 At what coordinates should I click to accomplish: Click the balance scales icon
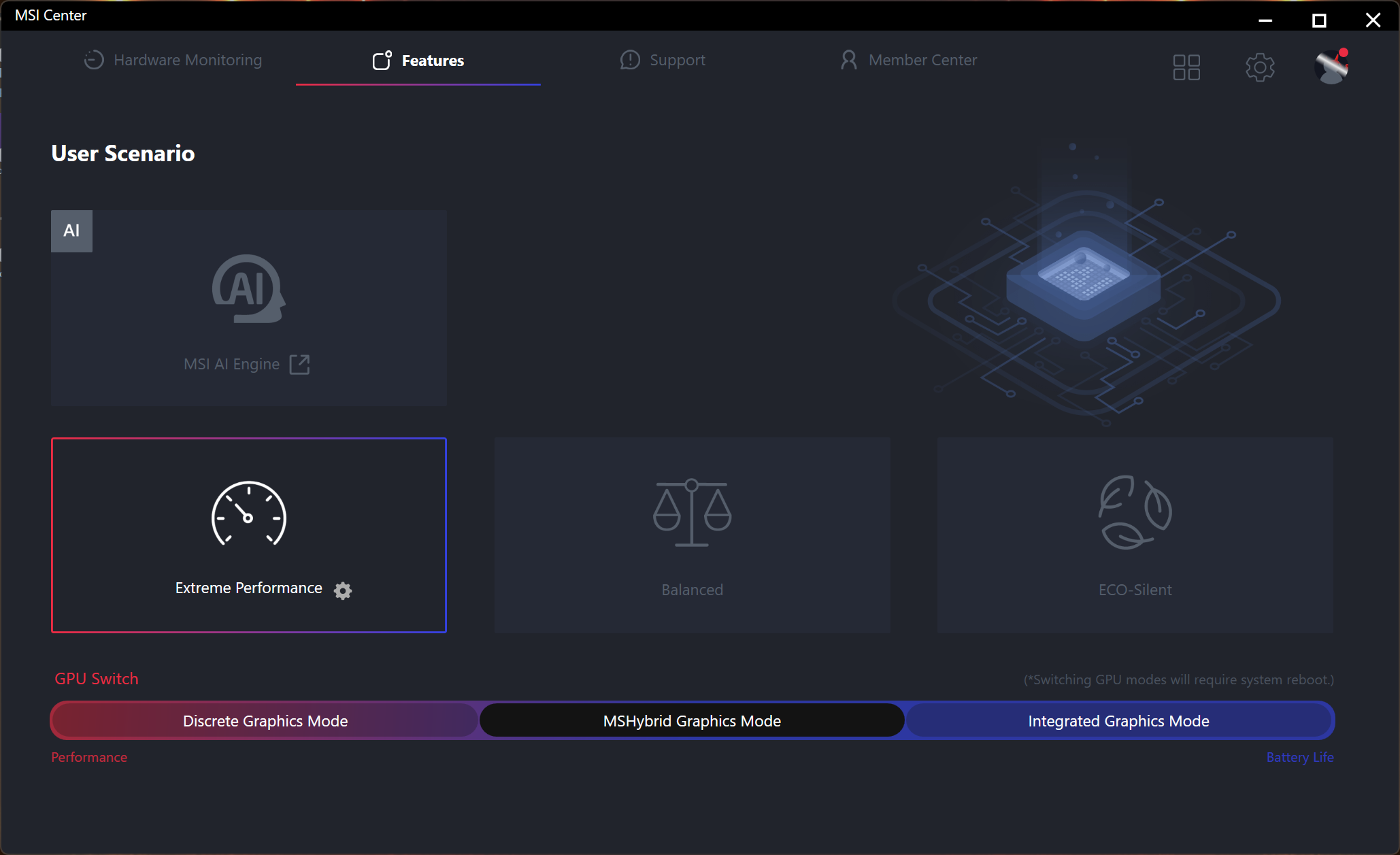(692, 512)
